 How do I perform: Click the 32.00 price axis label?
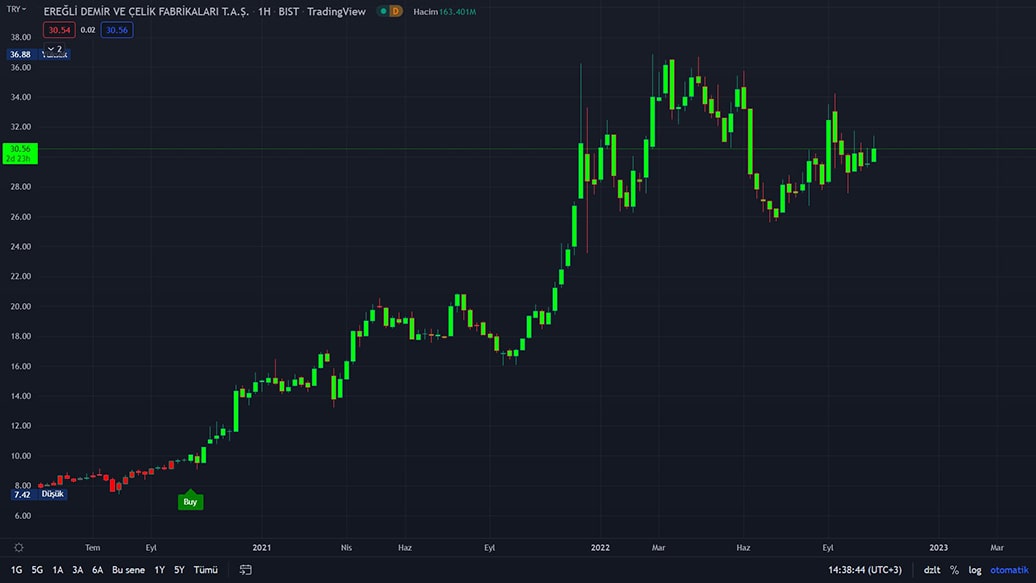(20, 127)
